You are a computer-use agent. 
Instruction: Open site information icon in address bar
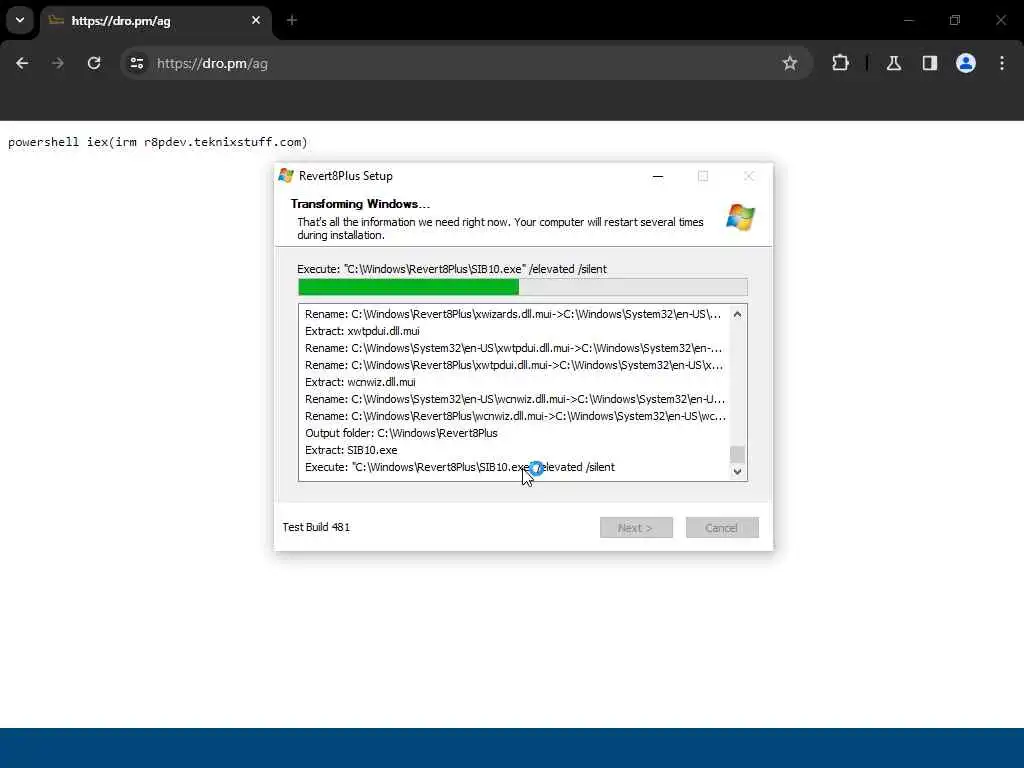click(x=136, y=63)
